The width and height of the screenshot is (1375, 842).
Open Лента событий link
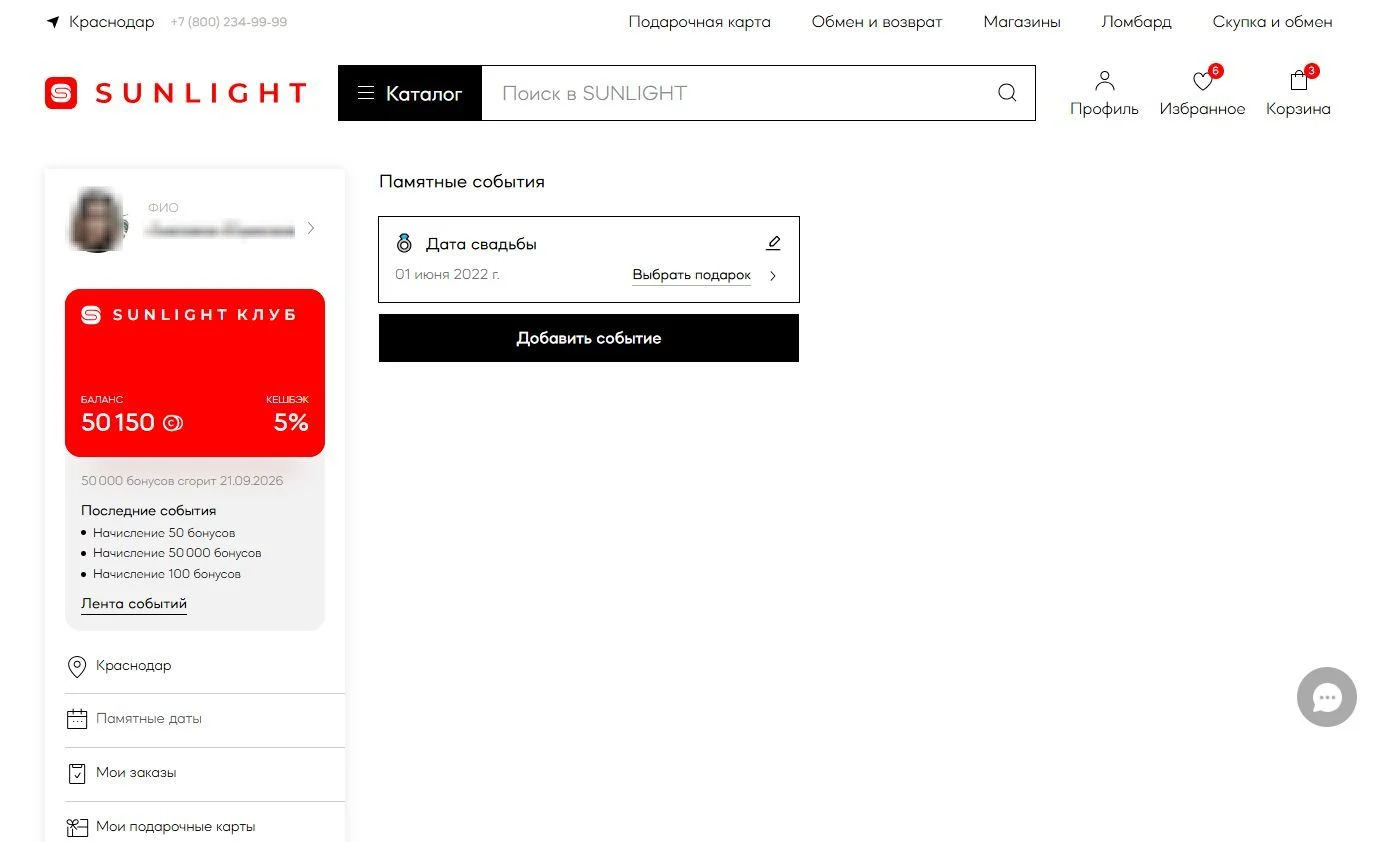[x=134, y=604]
